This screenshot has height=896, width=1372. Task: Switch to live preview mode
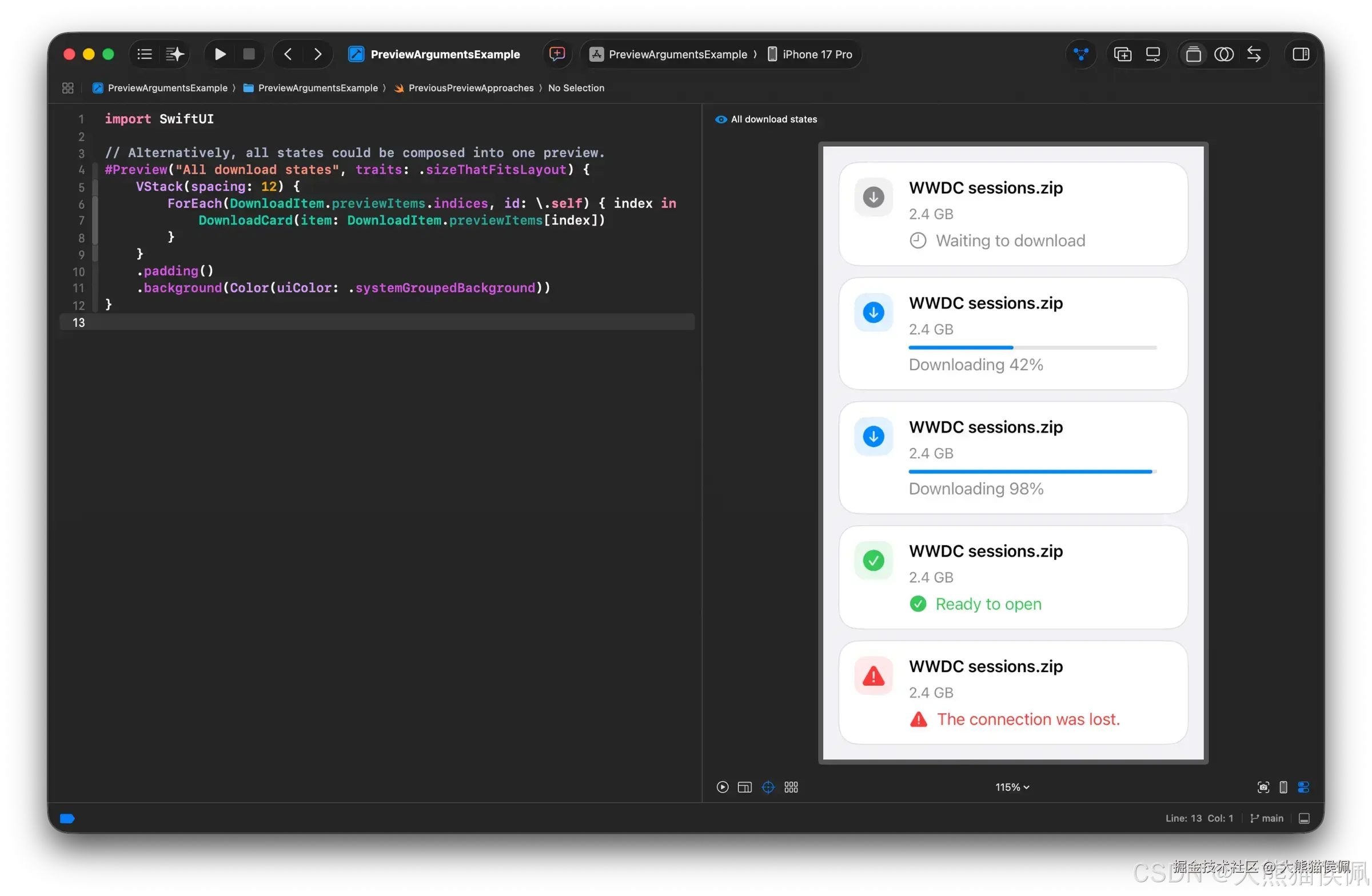pyautogui.click(x=723, y=787)
